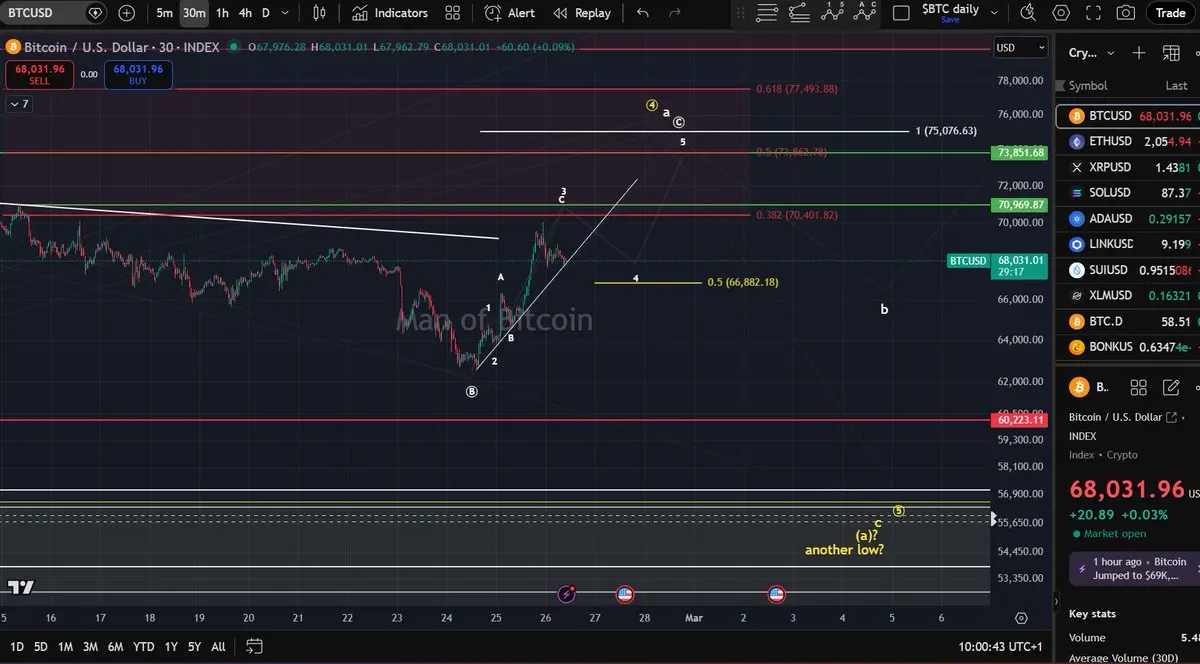Image resolution: width=1200 pixels, height=664 pixels.
Task: Click Save under $BTC daily
Action: [x=950, y=21]
